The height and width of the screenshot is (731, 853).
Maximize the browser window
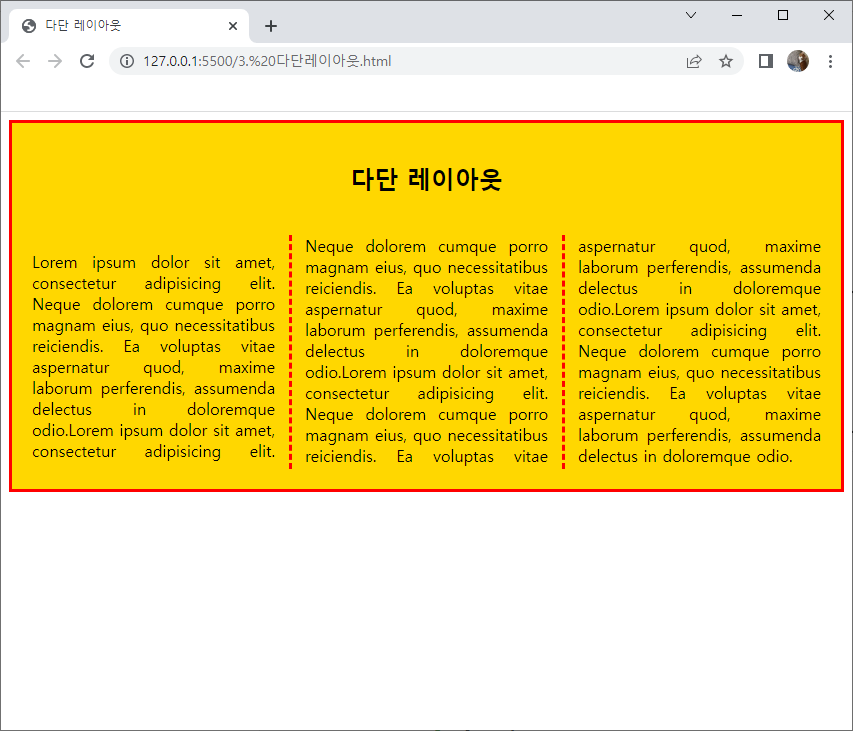(x=783, y=15)
